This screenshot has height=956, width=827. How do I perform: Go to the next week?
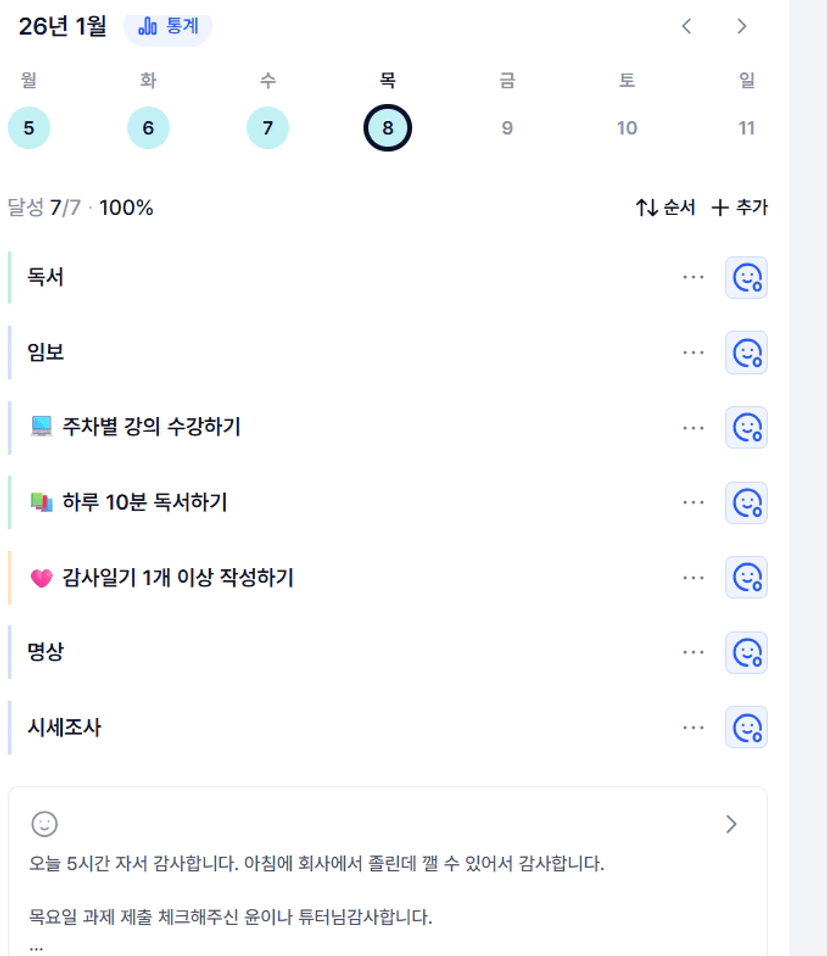pyautogui.click(x=741, y=27)
